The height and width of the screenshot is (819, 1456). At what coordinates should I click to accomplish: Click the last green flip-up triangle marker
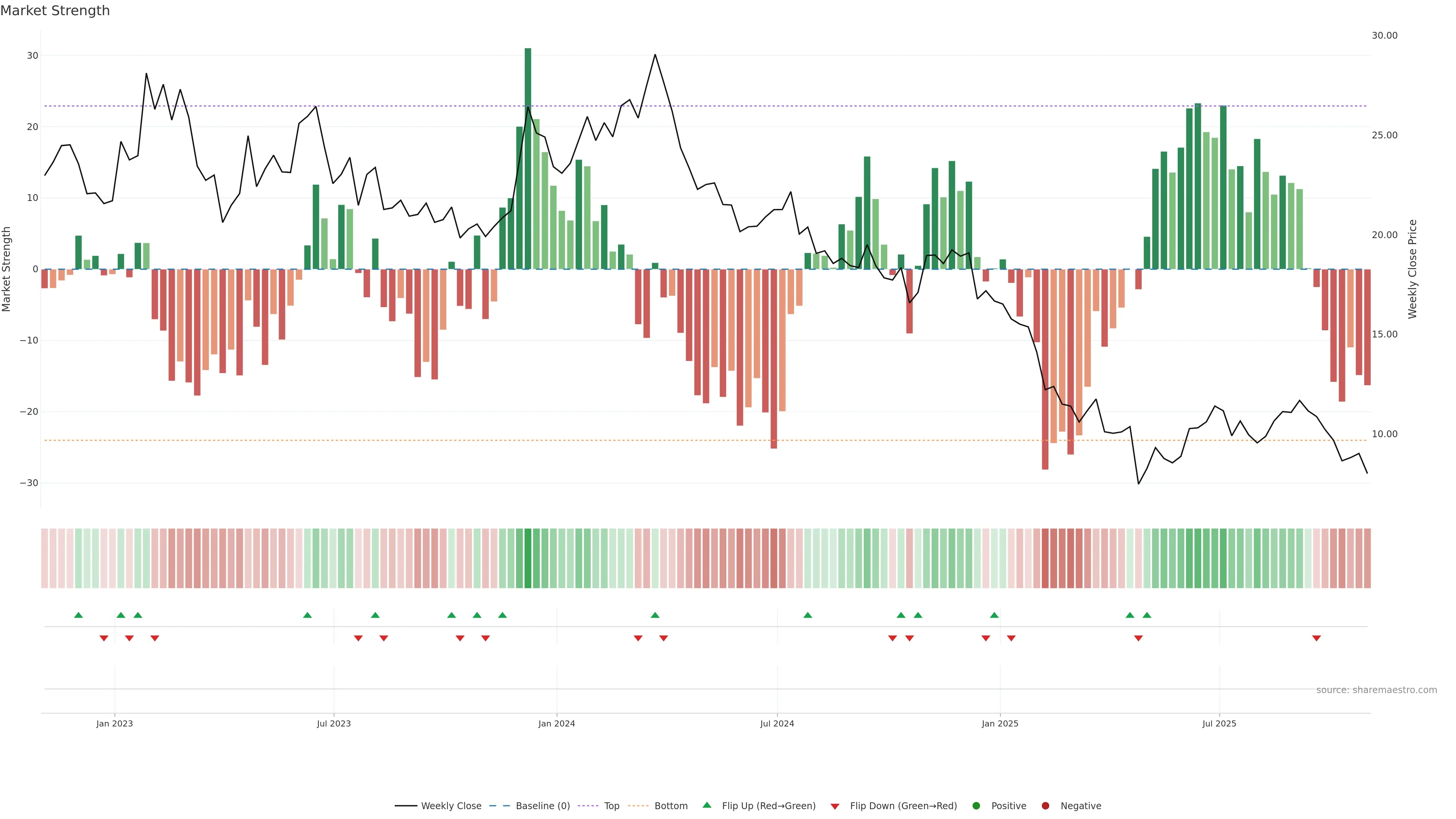(1147, 615)
